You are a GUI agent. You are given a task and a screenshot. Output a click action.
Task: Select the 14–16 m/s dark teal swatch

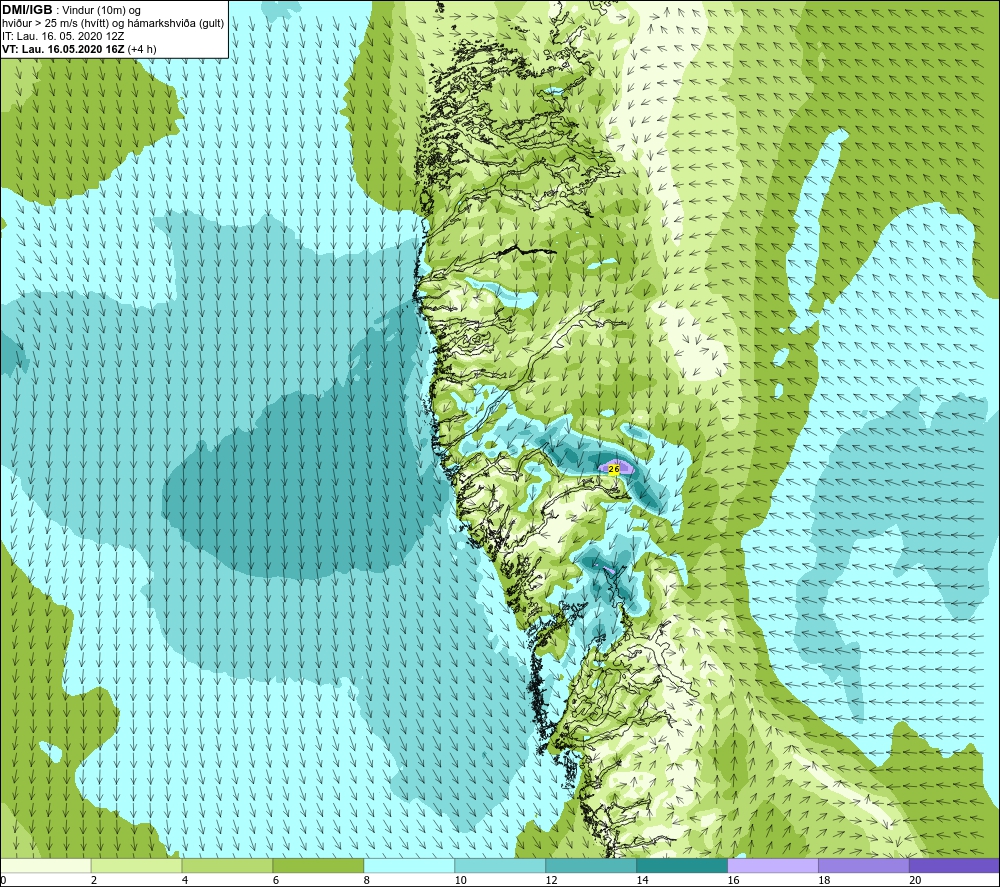pos(682,865)
